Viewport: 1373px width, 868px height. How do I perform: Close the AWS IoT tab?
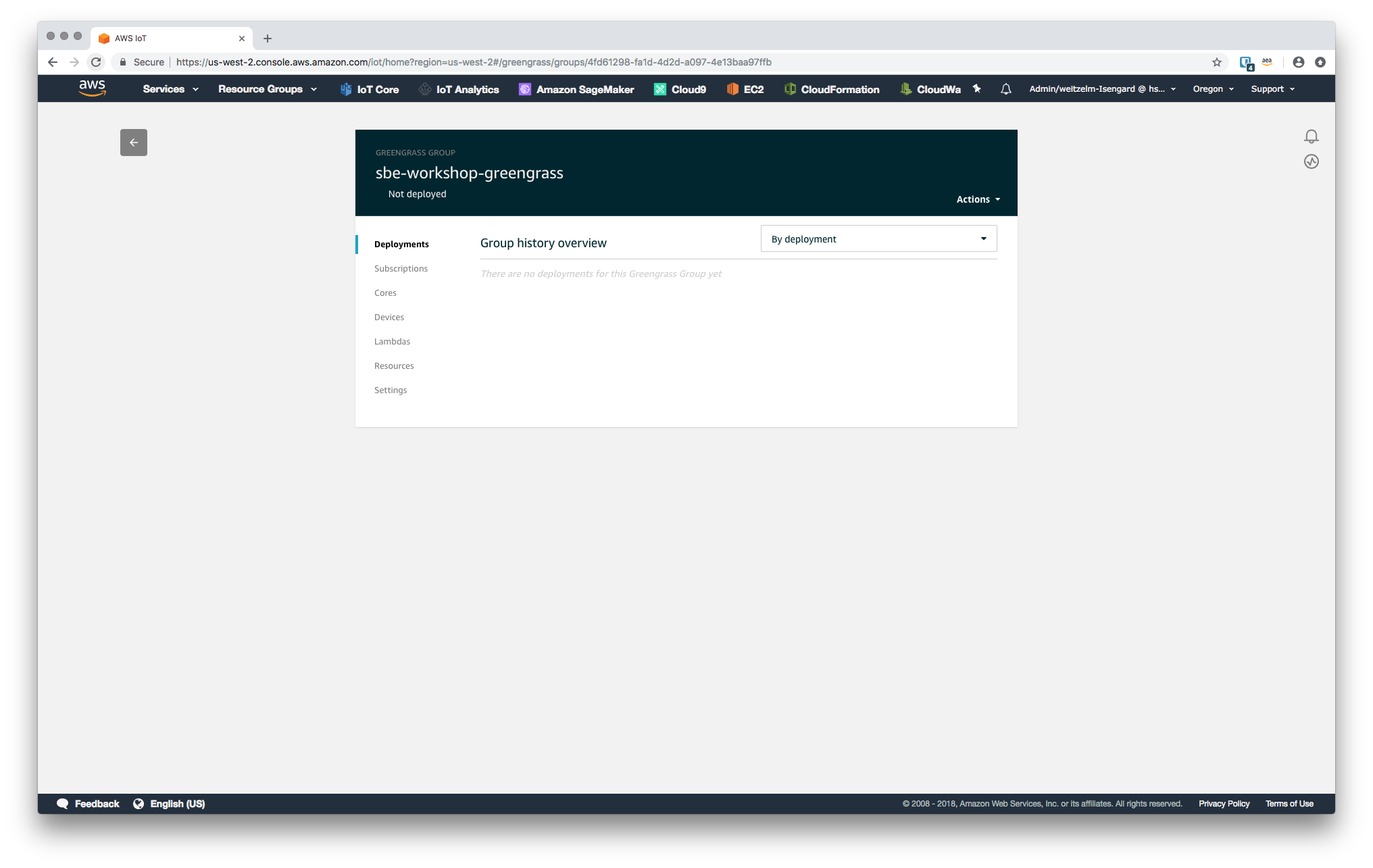[x=242, y=39]
